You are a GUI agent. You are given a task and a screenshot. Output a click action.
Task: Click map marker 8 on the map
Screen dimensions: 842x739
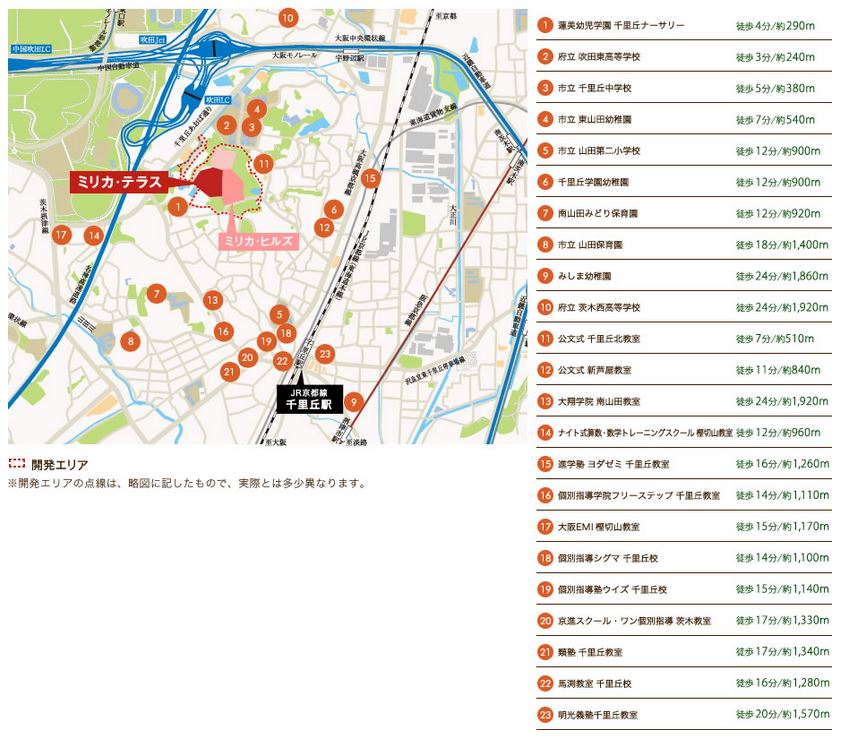(x=130, y=341)
